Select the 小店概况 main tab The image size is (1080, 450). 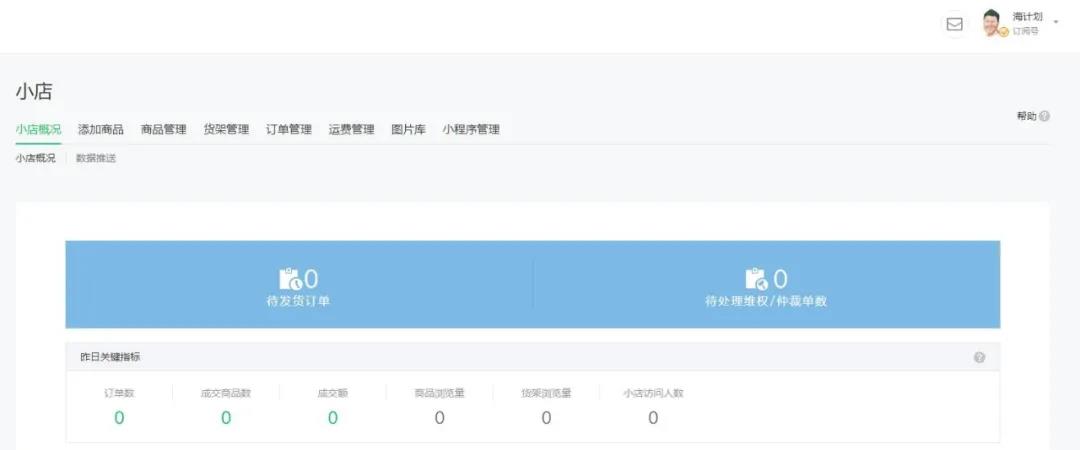coord(38,129)
